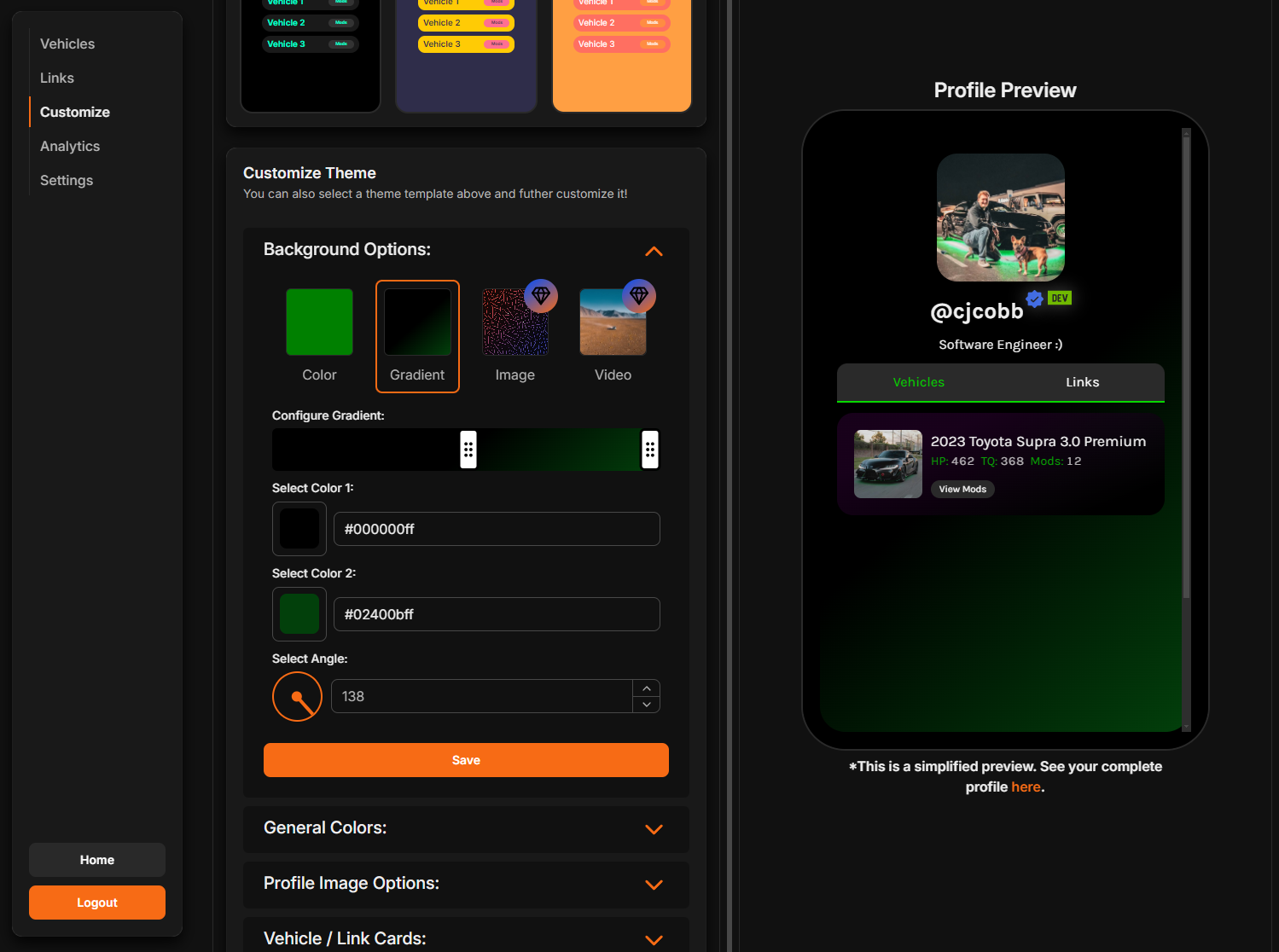
Task: Click the View Mods button
Action: pyautogui.click(x=962, y=489)
